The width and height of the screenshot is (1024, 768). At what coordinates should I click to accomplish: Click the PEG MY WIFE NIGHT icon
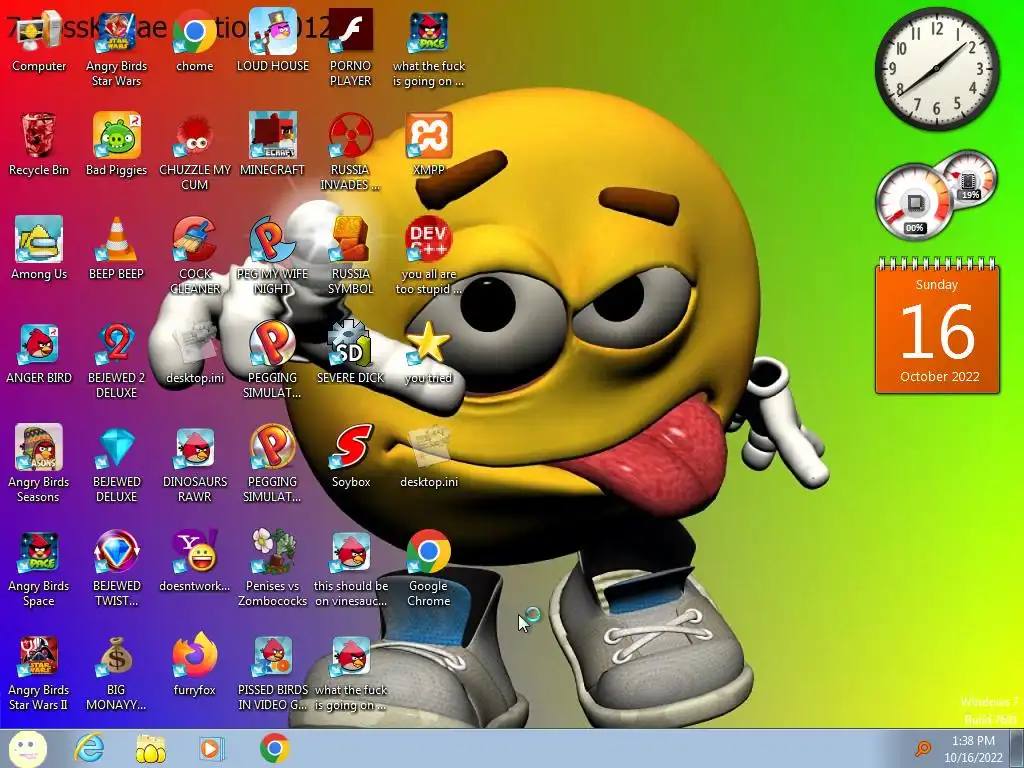click(273, 256)
